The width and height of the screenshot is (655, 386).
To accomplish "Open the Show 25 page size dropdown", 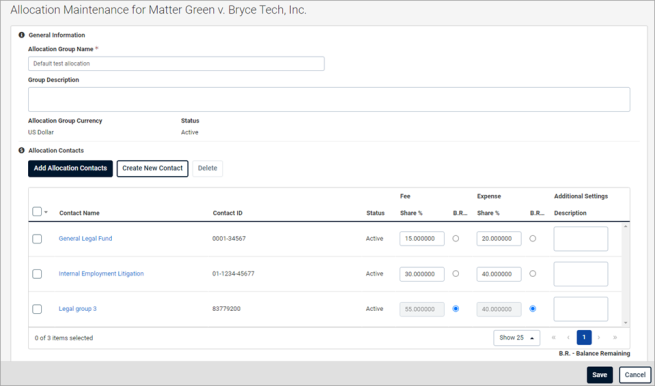I will [x=517, y=338].
